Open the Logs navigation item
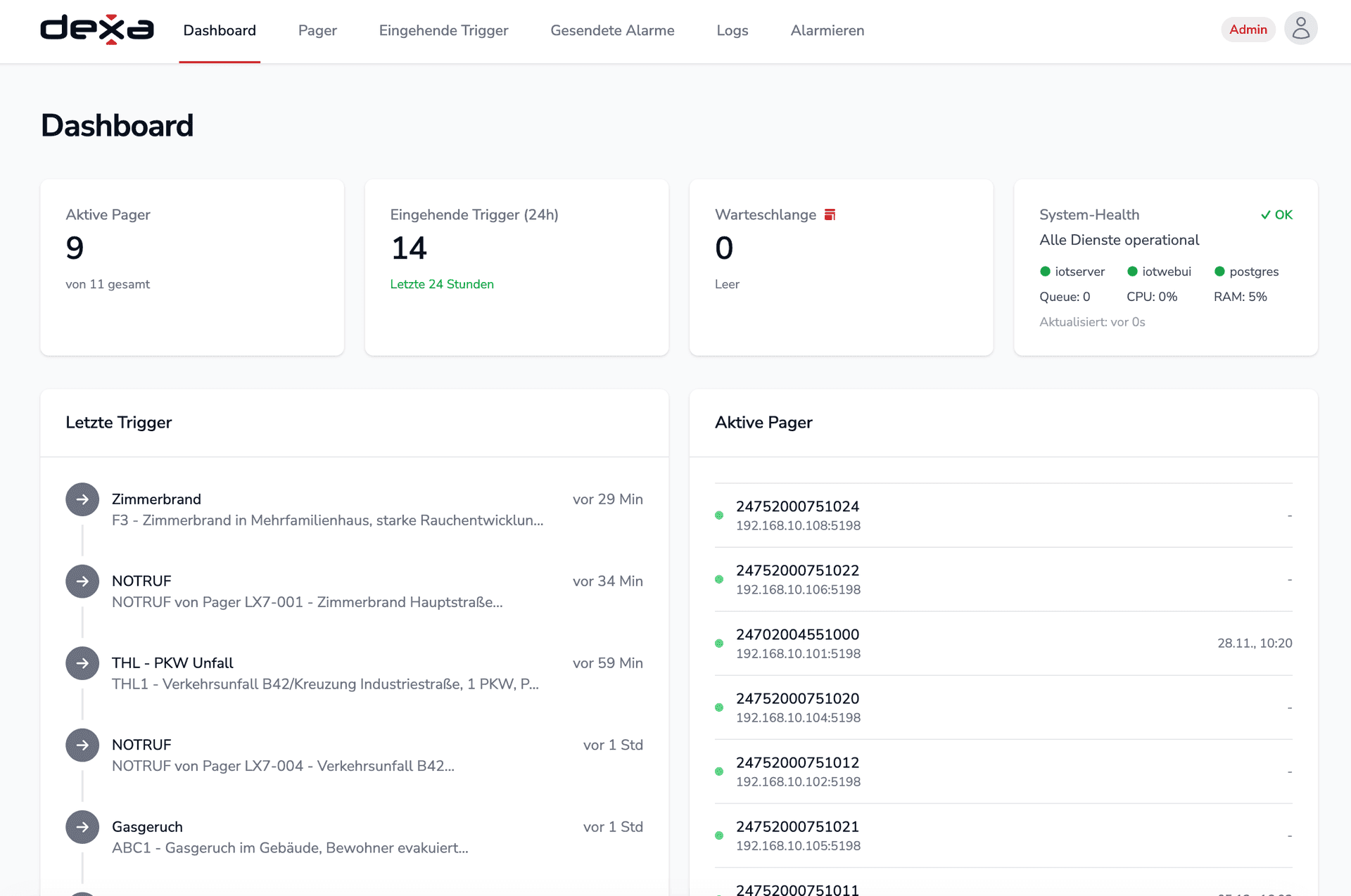Image resolution: width=1351 pixels, height=896 pixels. tap(732, 30)
